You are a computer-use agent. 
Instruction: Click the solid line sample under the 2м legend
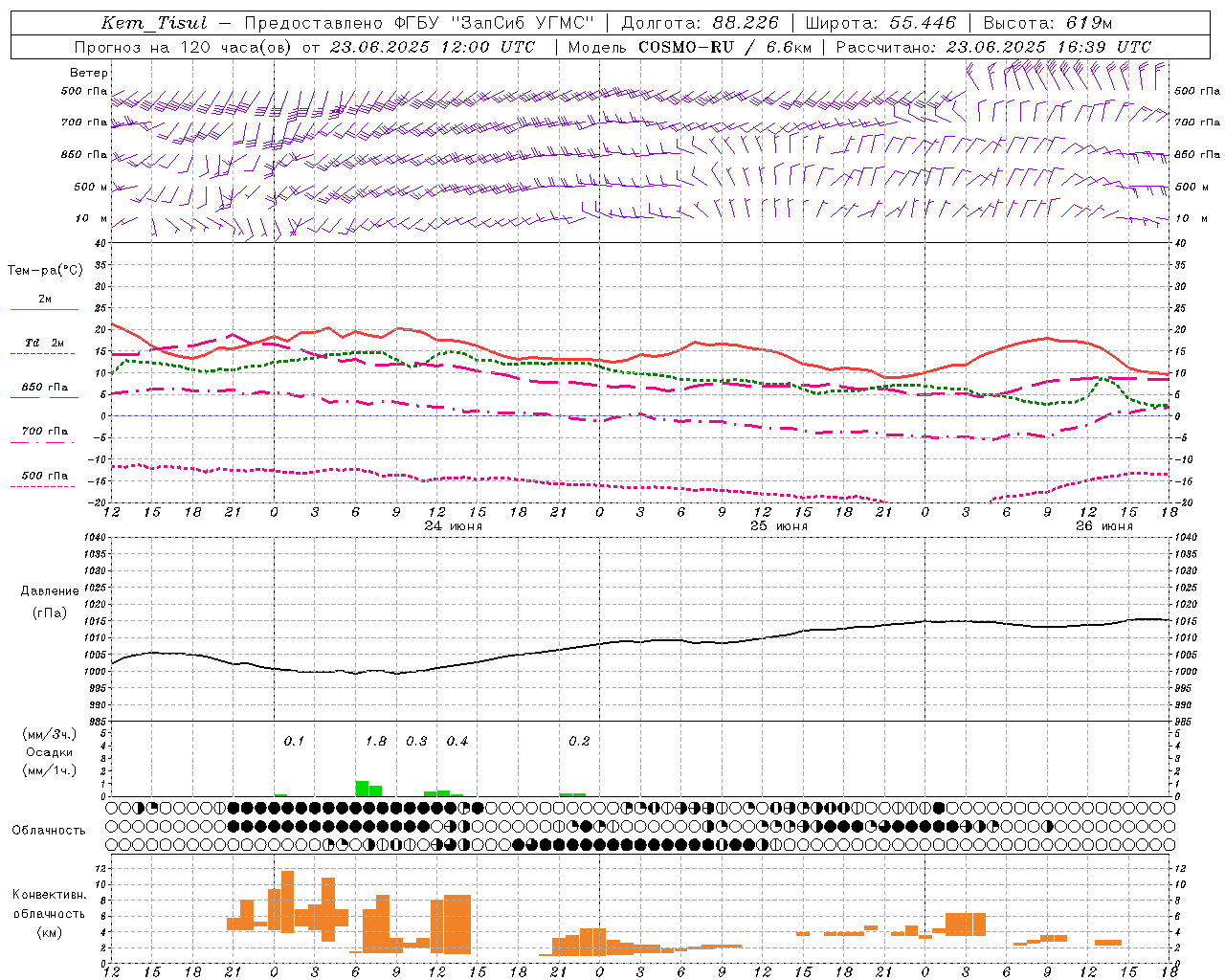coord(44,309)
